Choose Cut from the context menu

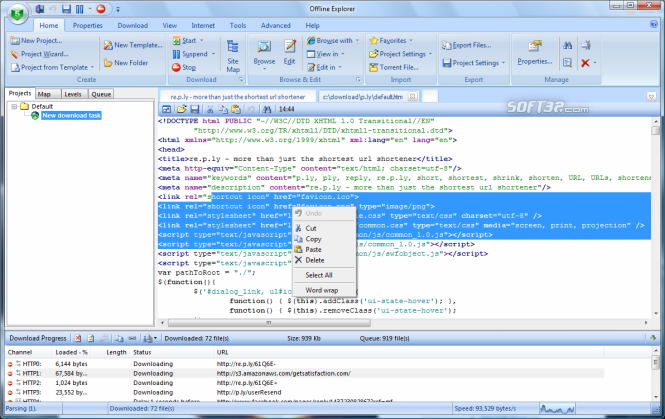[324, 228]
